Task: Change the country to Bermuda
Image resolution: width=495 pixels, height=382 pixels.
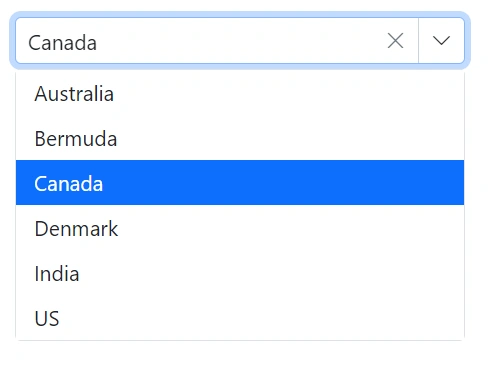Action: coord(240,138)
